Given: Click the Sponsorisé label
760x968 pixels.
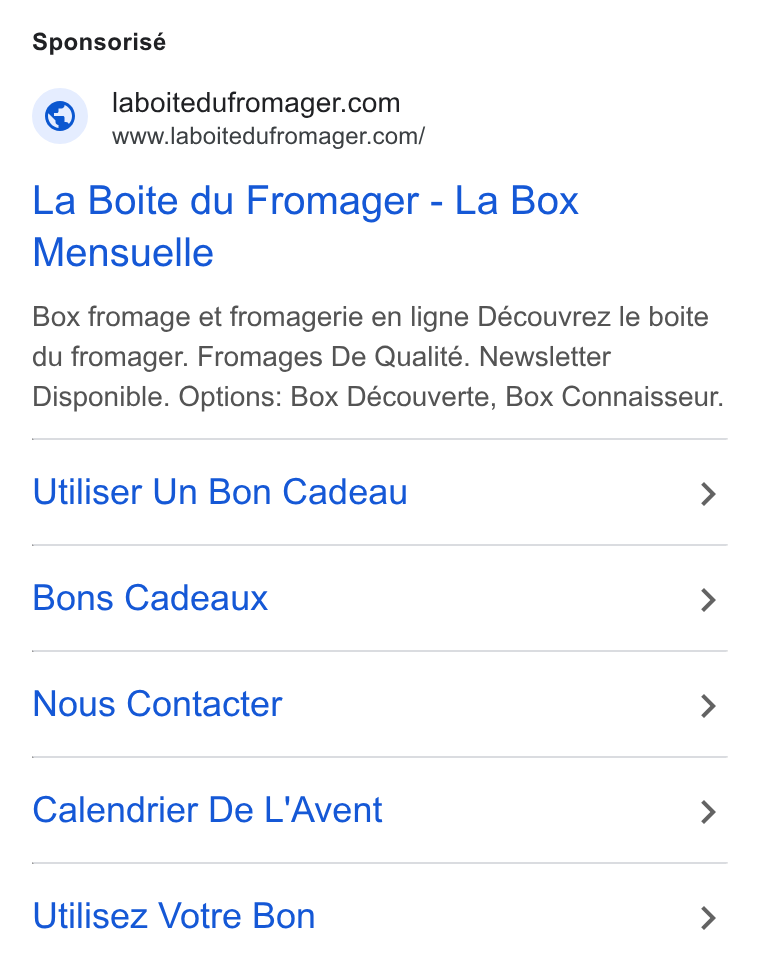Looking at the screenshot, I should (99, 42).
